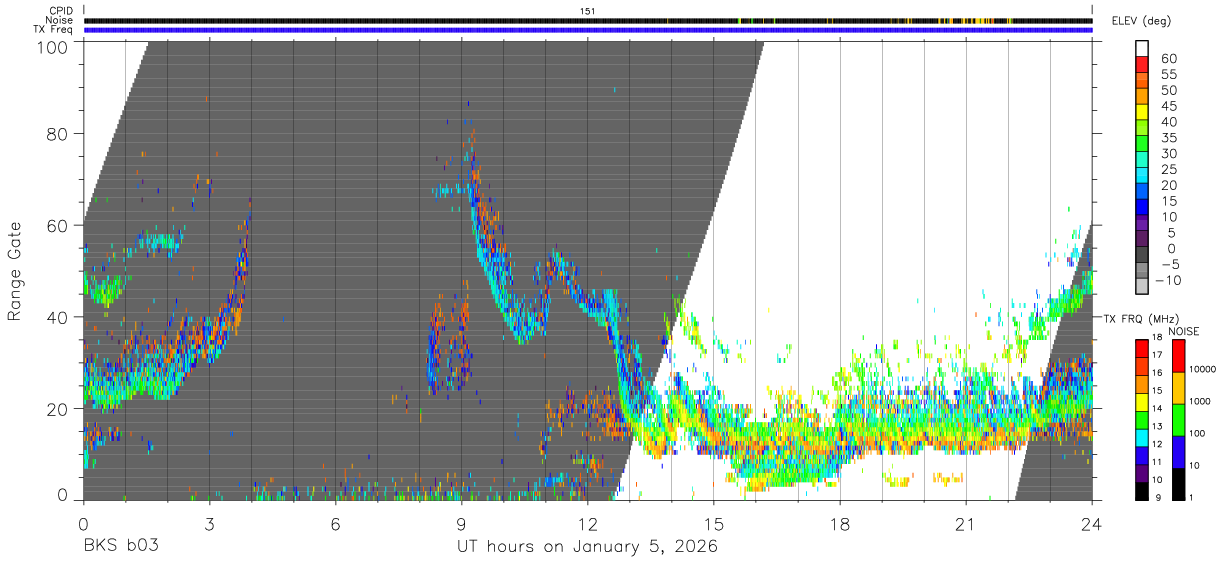Click the x-axis tick label '3'

[209, 523]
